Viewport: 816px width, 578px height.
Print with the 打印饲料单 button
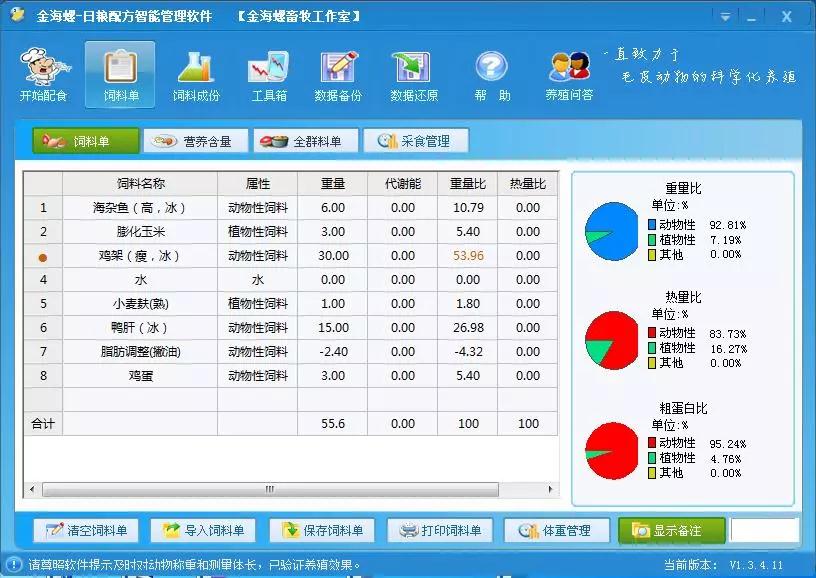pos(440,531)
